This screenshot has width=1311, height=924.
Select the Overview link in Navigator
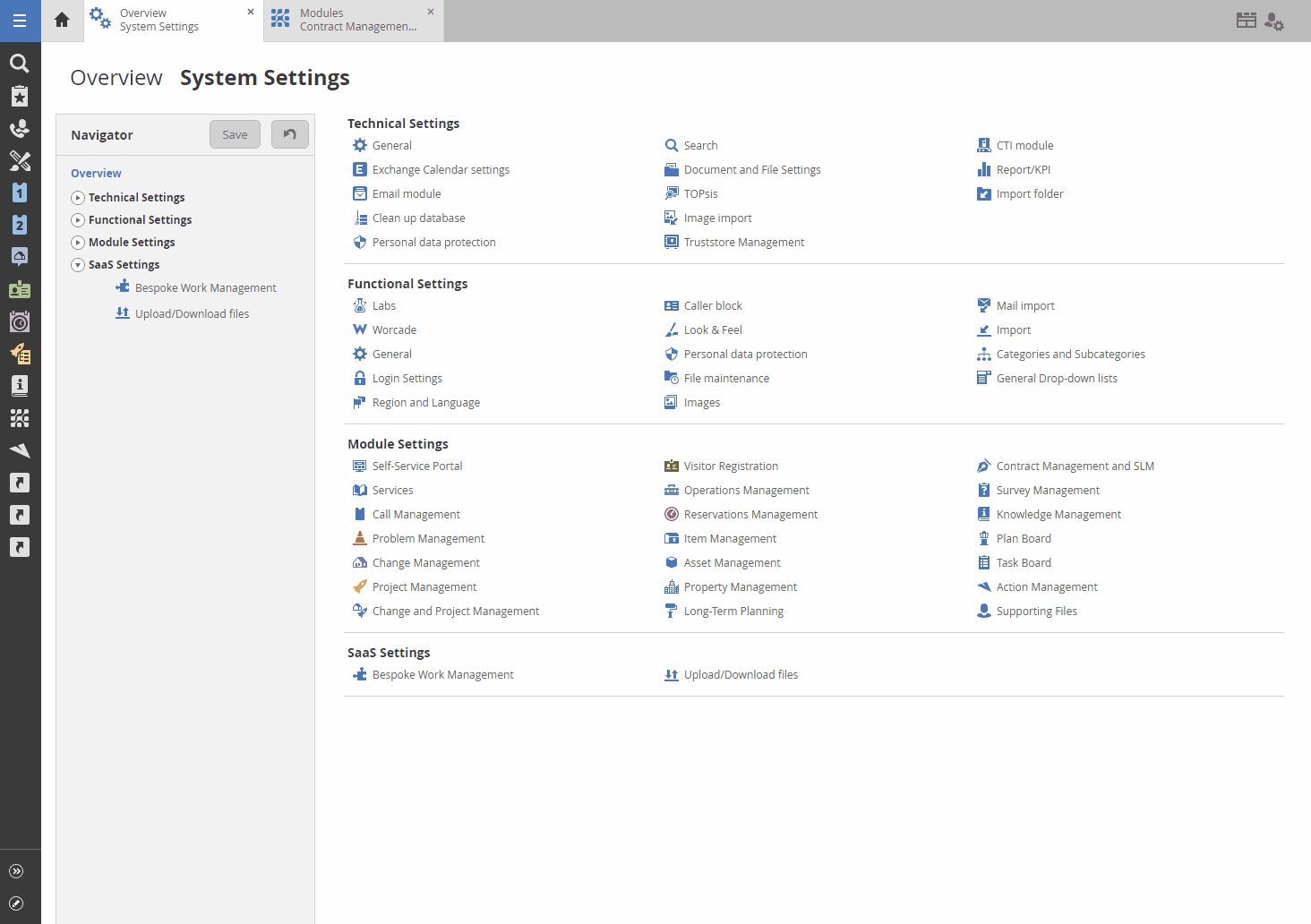click(x=96, y=173)
